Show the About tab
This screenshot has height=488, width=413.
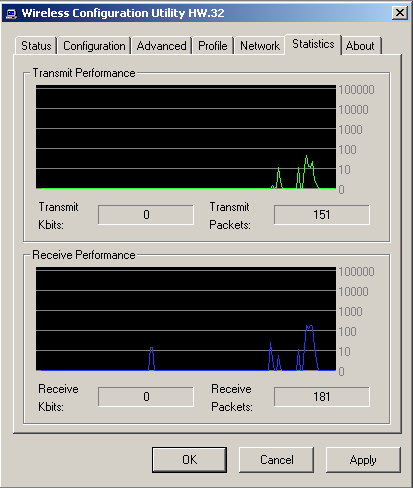tap(360, 46)
